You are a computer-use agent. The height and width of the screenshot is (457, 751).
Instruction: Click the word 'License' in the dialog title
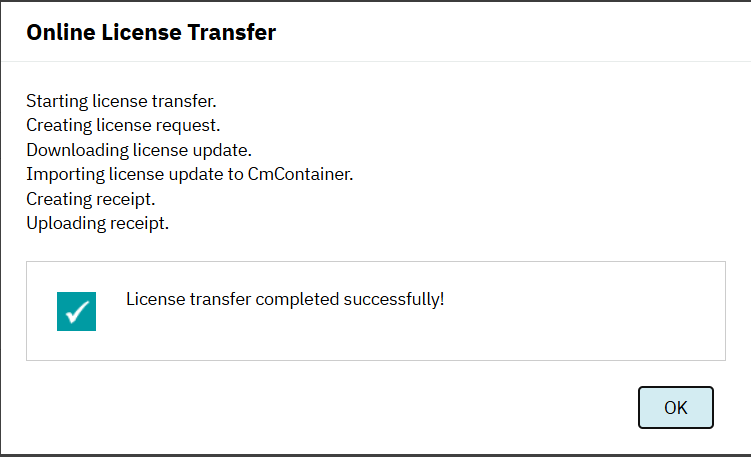141,32
